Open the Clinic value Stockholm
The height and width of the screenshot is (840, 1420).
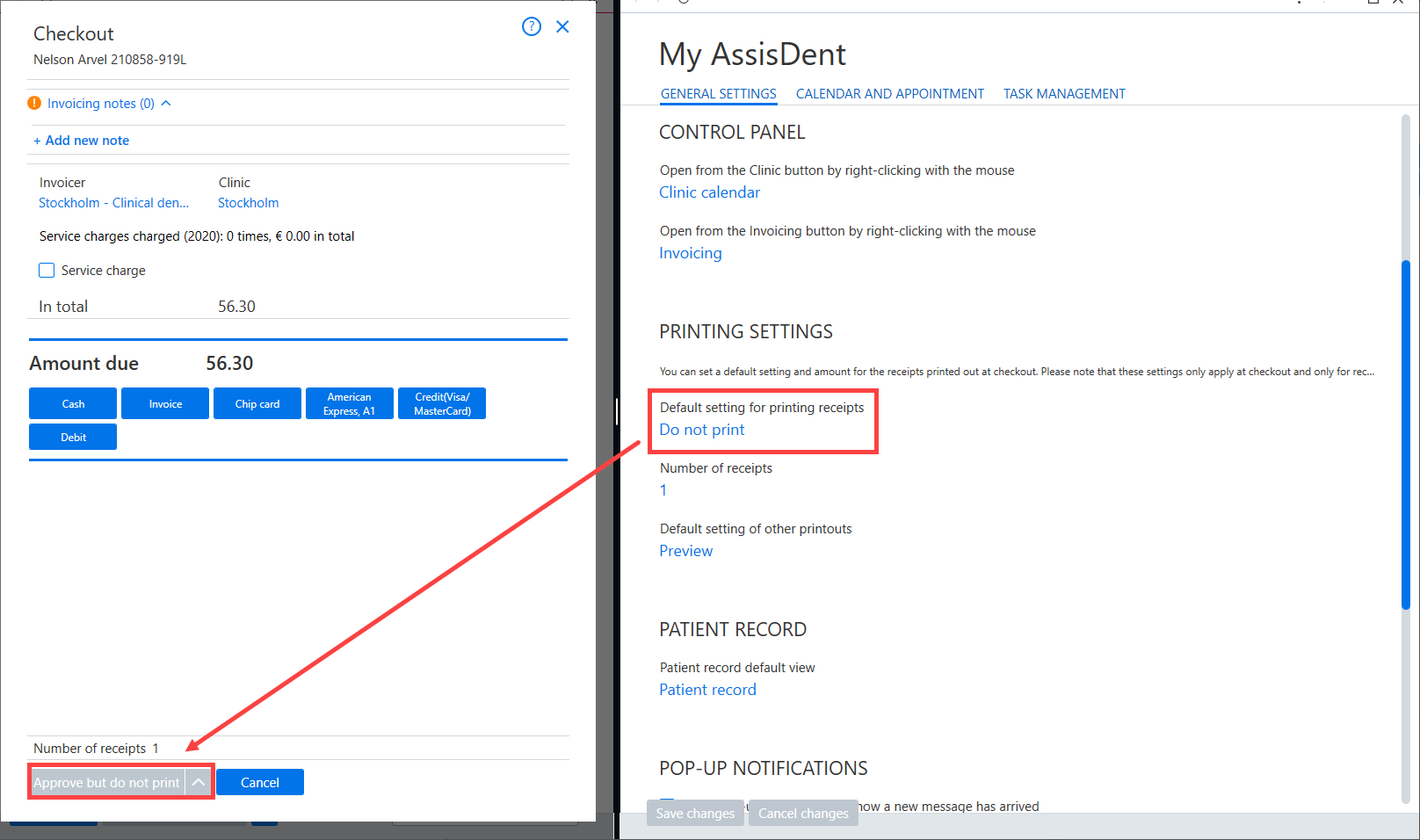(x=249, y=203)
